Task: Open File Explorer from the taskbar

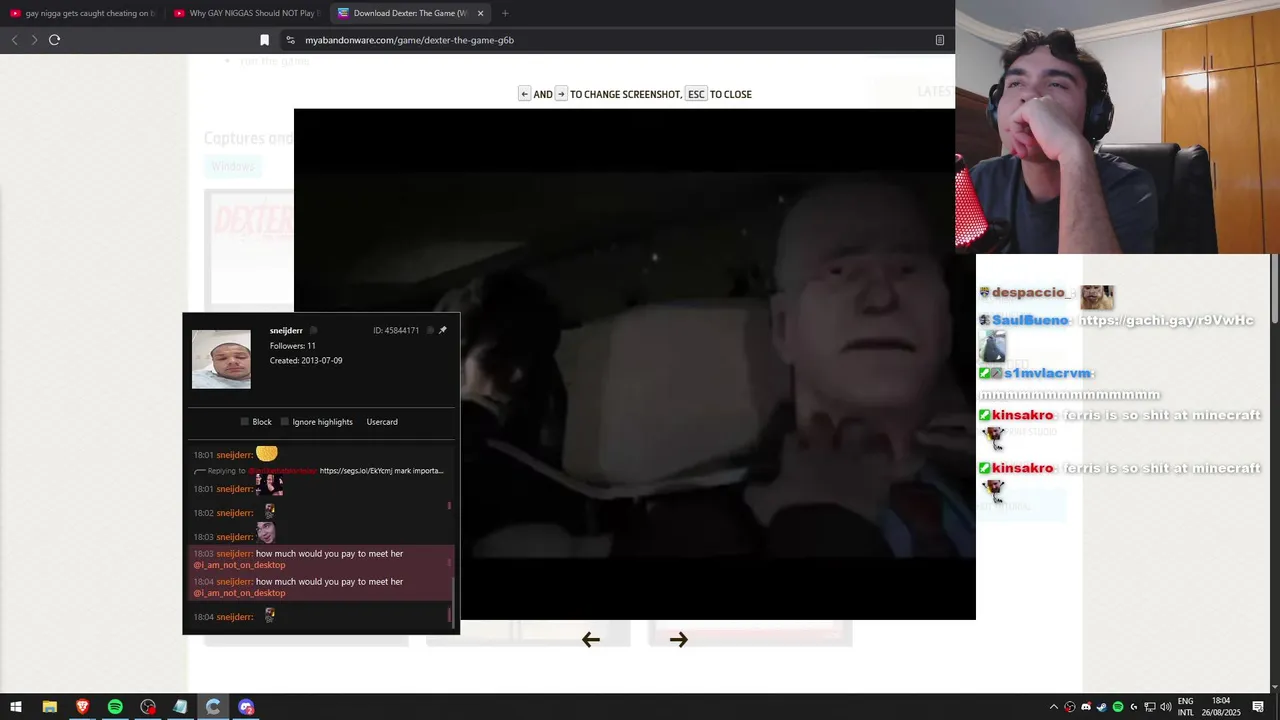Action: (49, 707)
